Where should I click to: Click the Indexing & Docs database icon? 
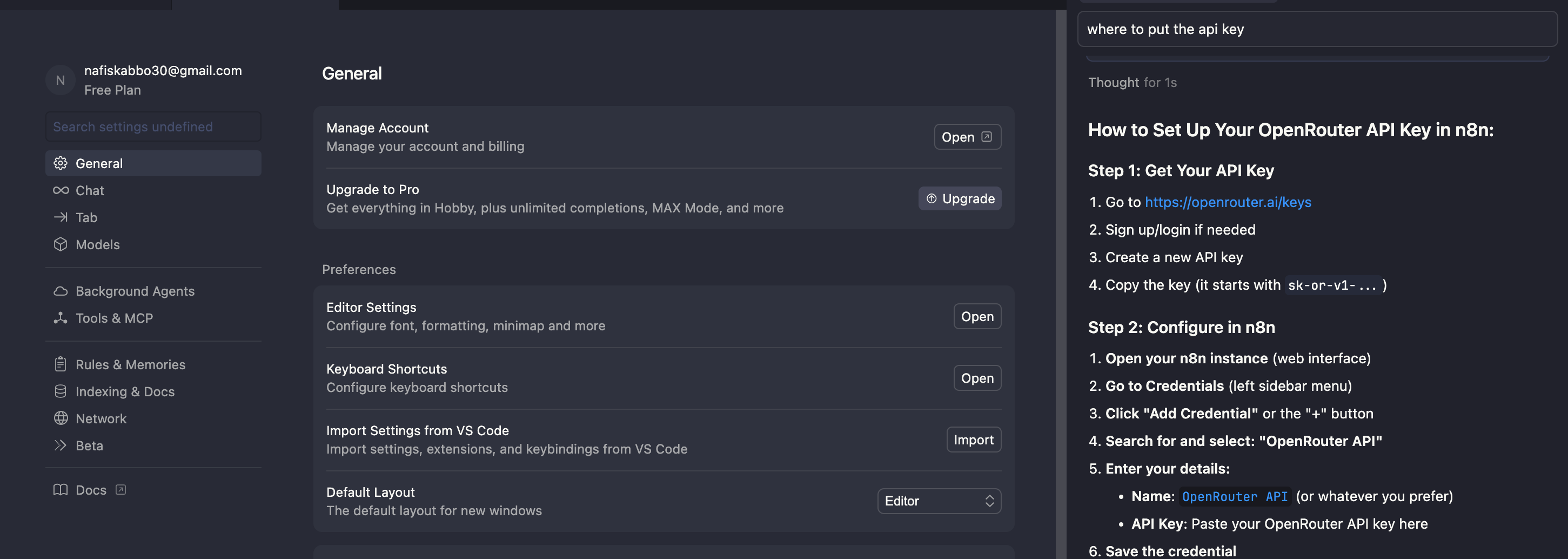pos(61,391)
